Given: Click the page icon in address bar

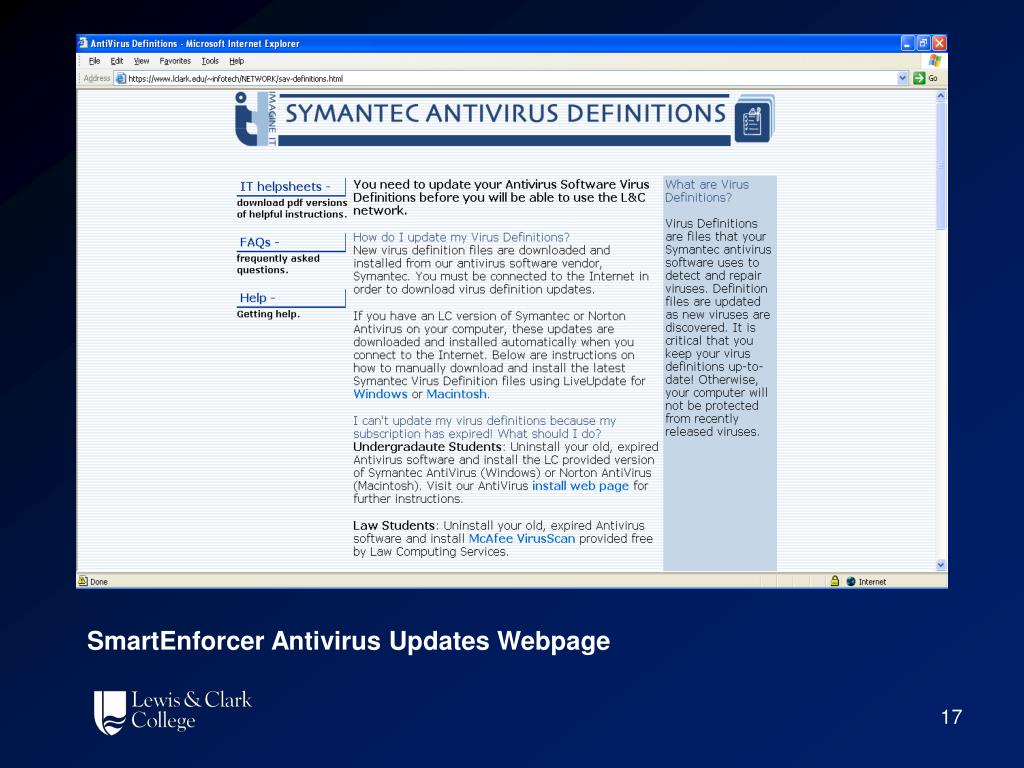Looking at the screenshot, I should coord(120,78).
